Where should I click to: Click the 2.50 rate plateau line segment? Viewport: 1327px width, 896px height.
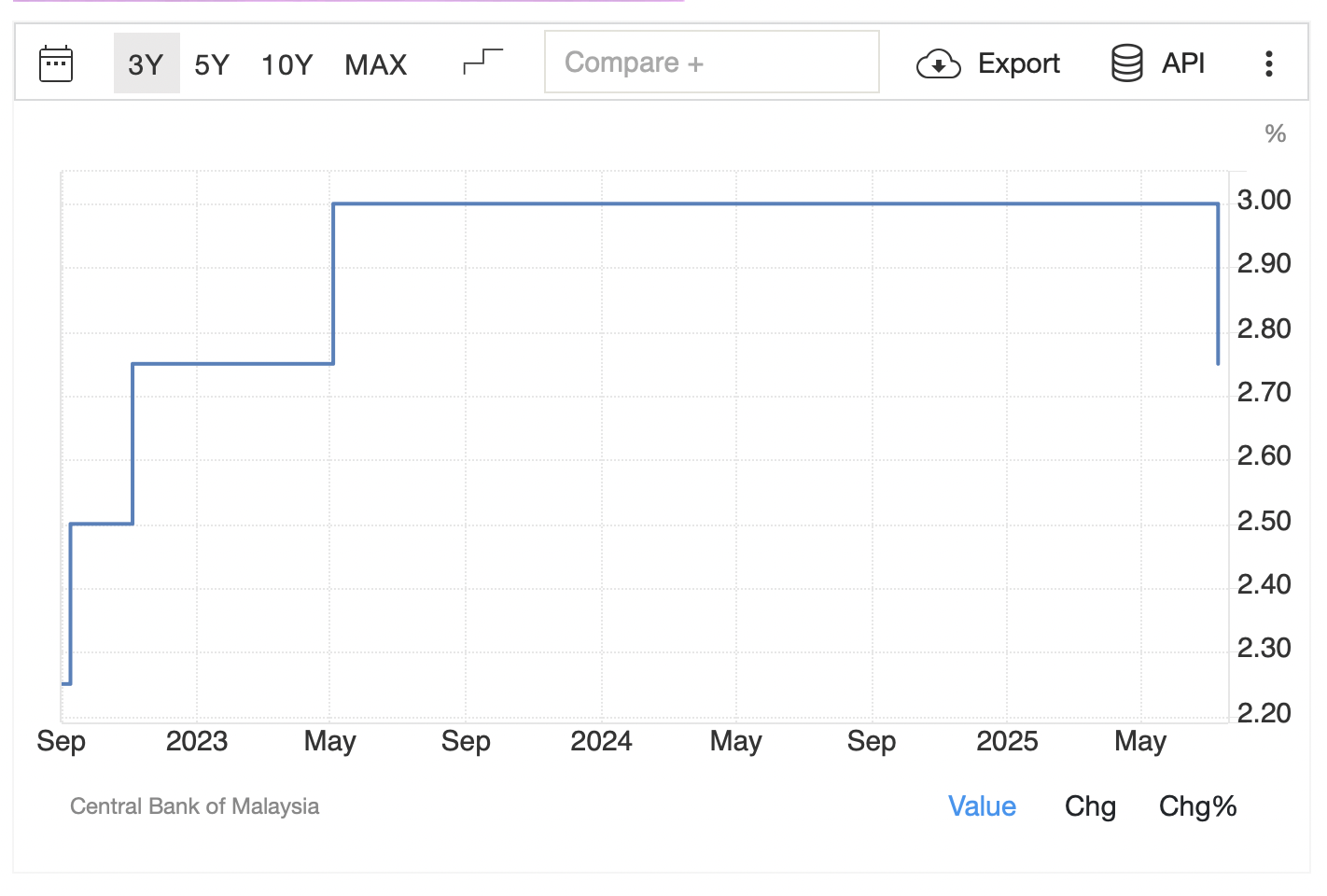pyautogui.click(x=102, y=524)
